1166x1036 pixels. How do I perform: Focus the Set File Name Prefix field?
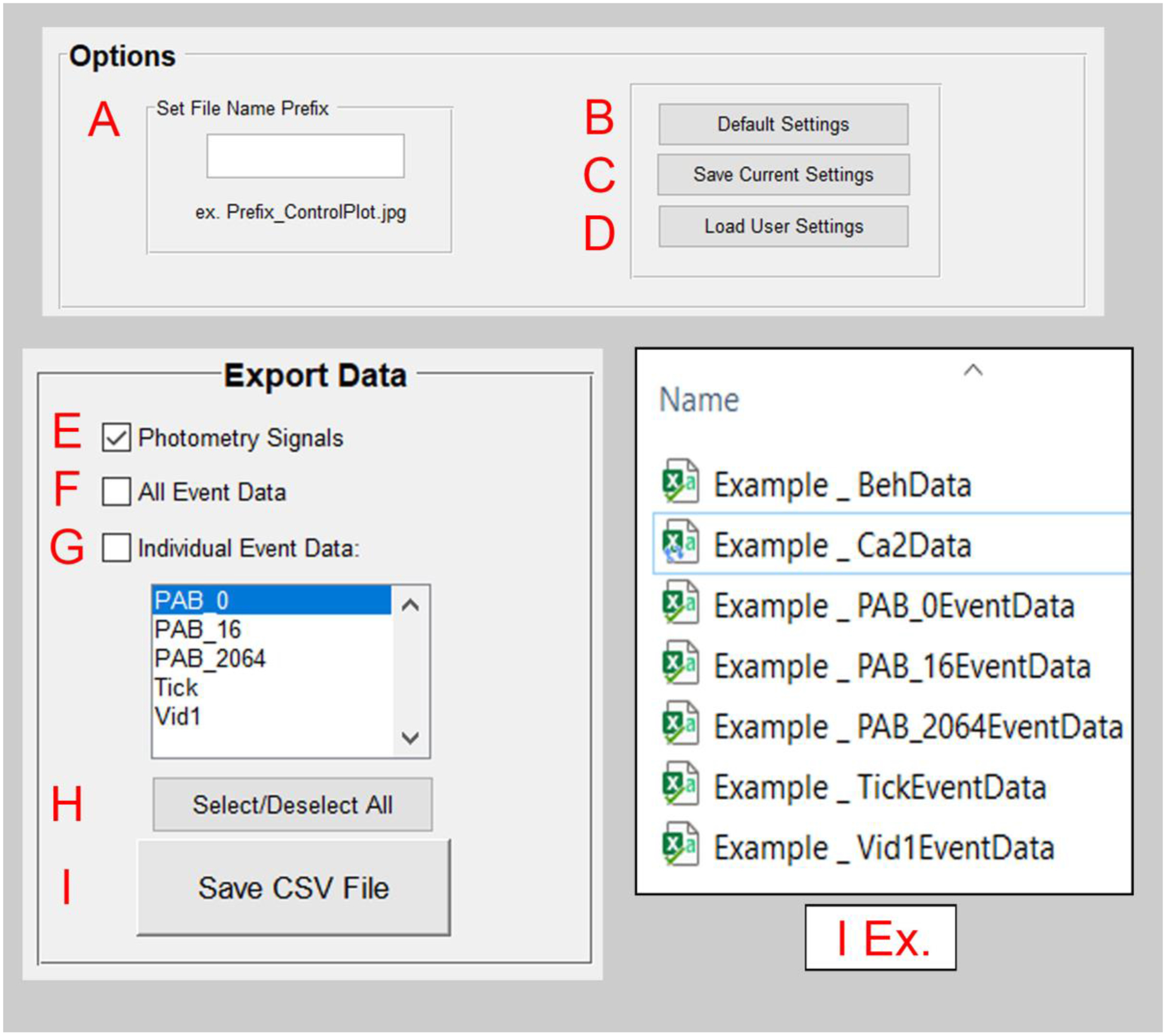306,156
